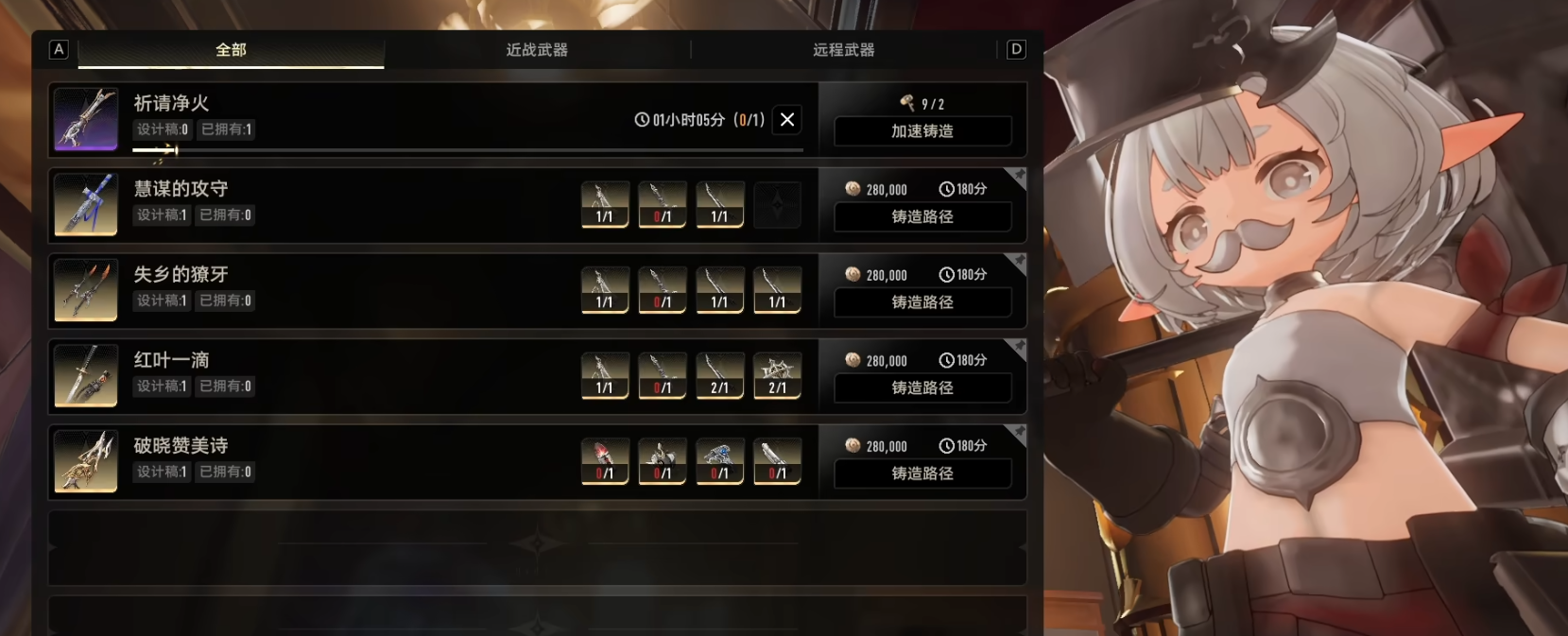Click the D next-tab key icon

(x=1016, y=49)
